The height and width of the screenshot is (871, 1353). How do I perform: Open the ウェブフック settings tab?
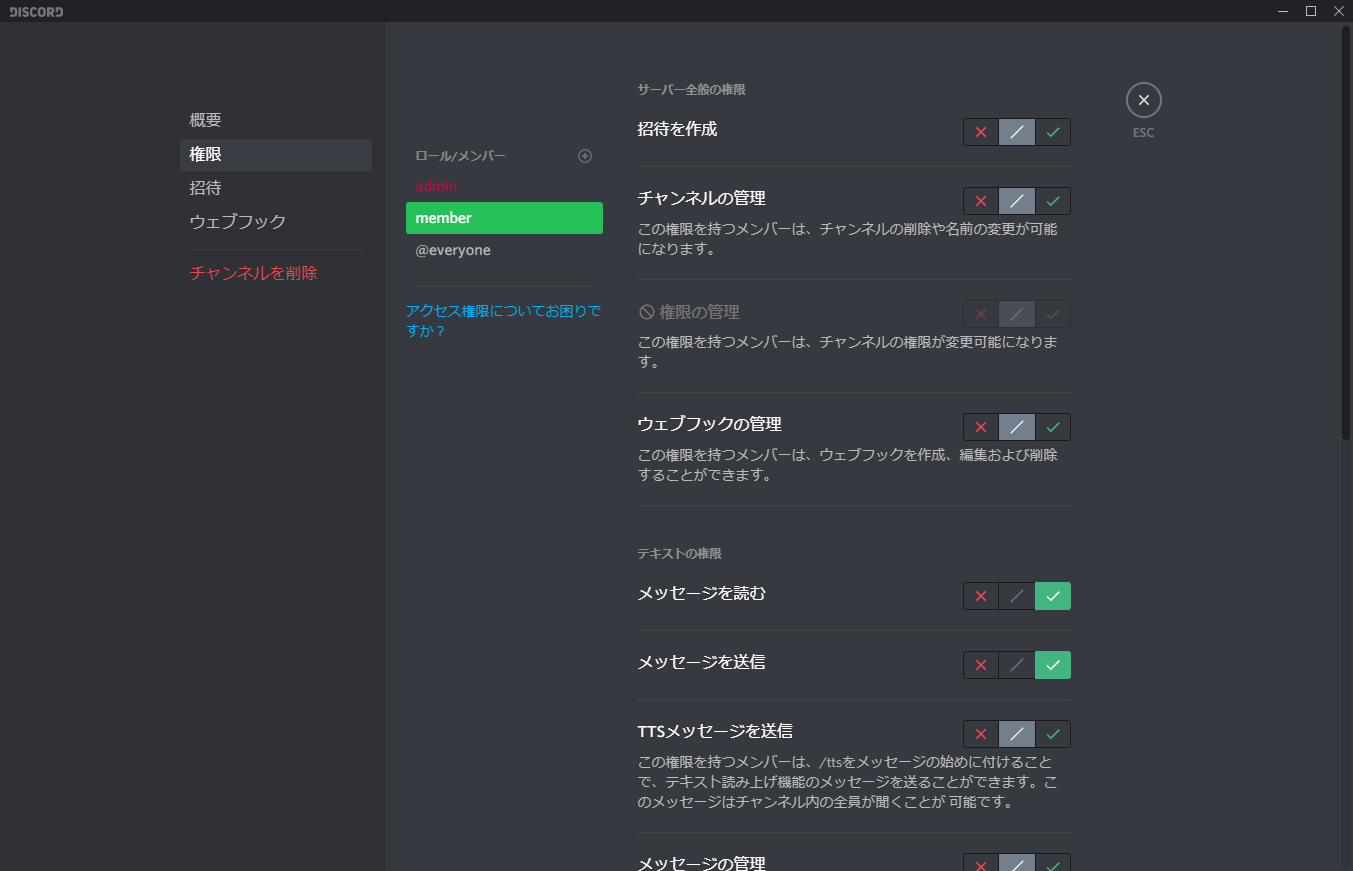276,222
